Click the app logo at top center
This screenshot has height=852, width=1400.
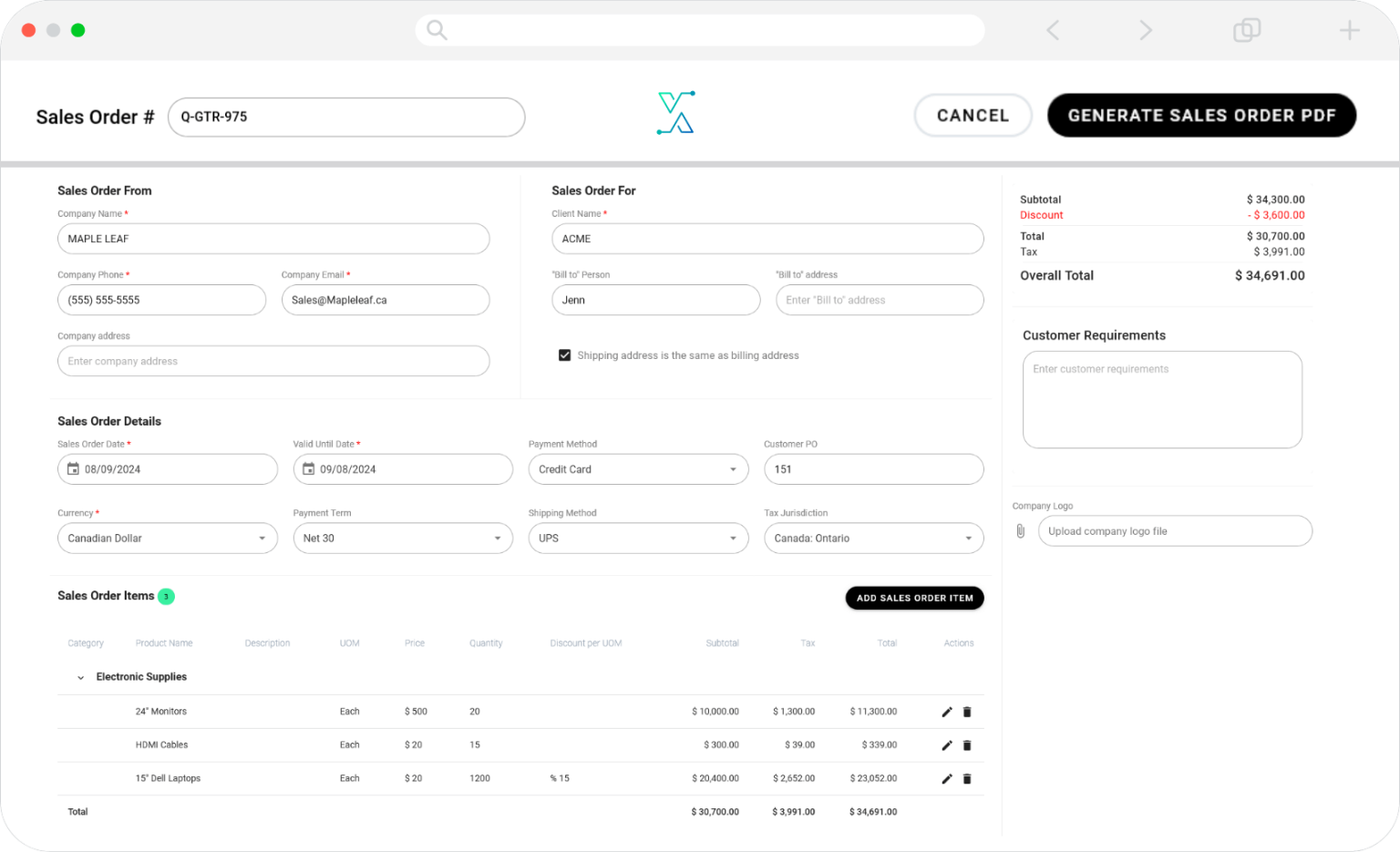point(674,111)
